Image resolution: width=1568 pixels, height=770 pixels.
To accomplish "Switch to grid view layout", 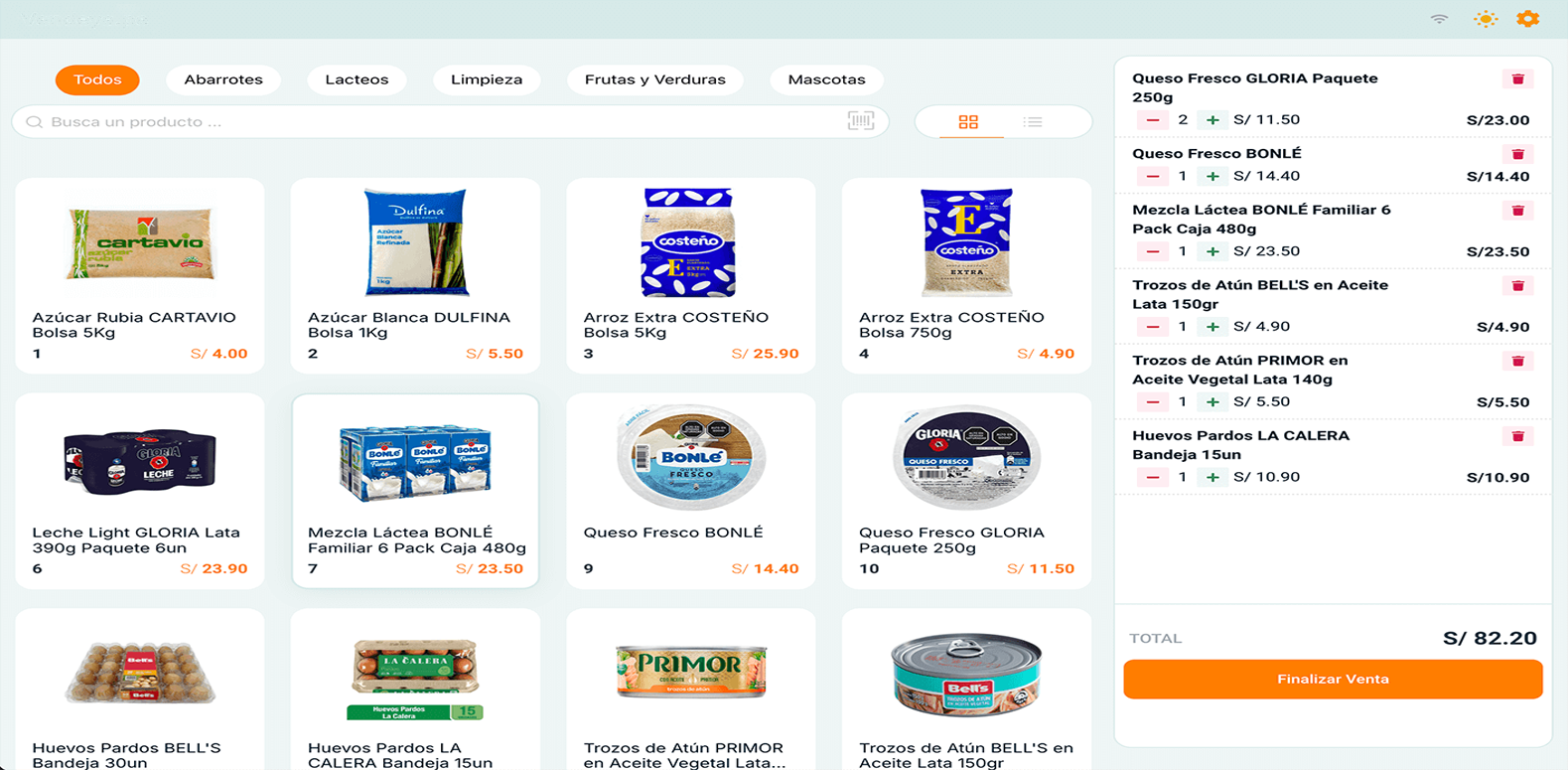I will click(x=968, y=121).
